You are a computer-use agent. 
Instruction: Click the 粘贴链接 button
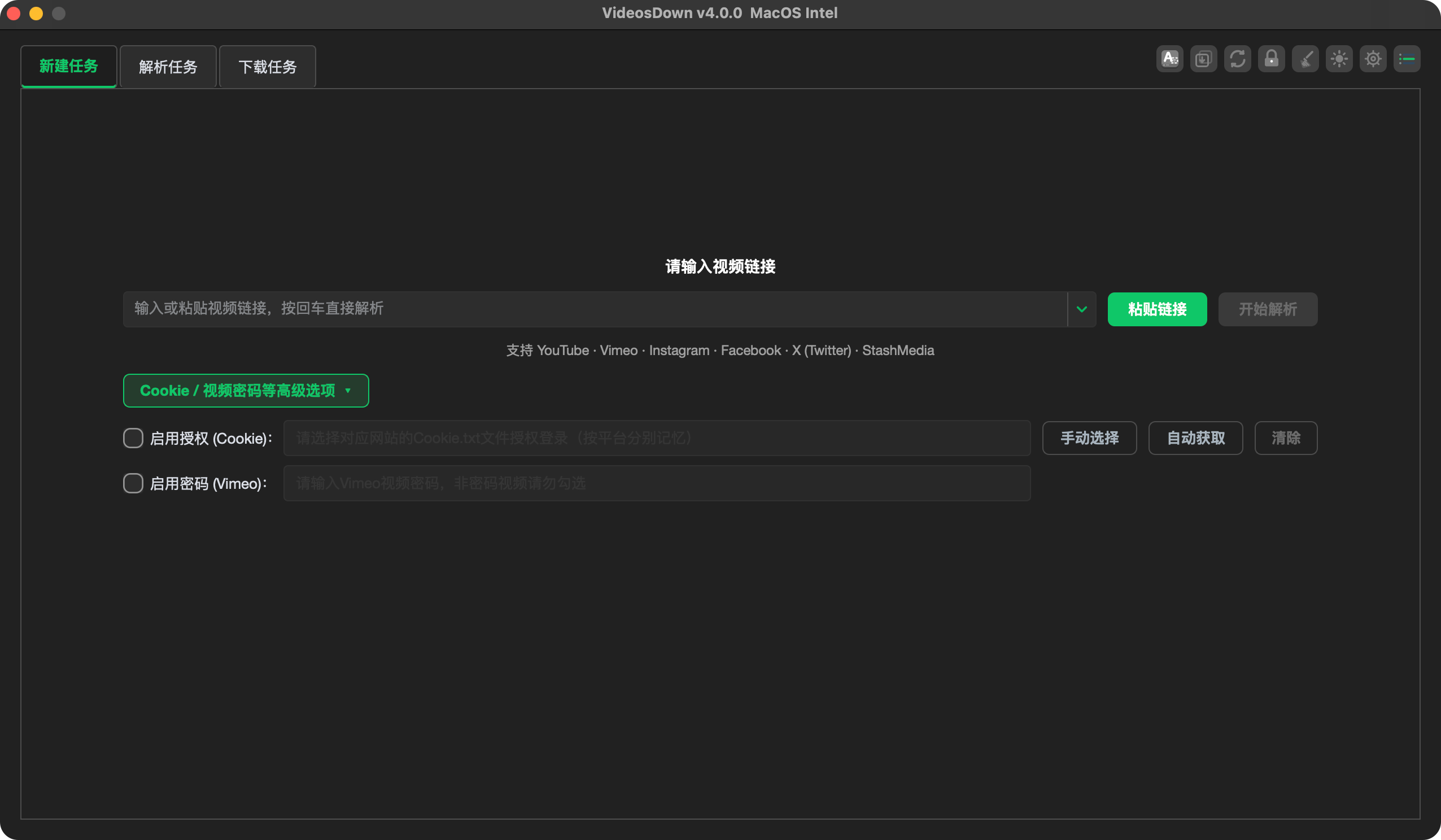pos(1158,309)
